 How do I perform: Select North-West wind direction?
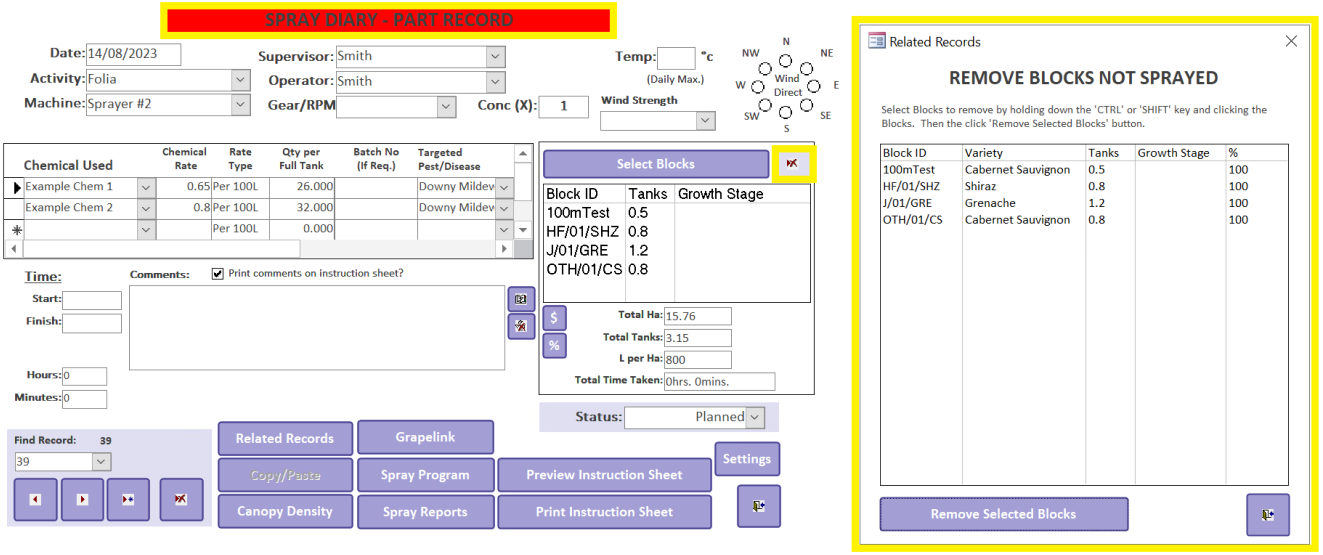click(x=766, y=68)
